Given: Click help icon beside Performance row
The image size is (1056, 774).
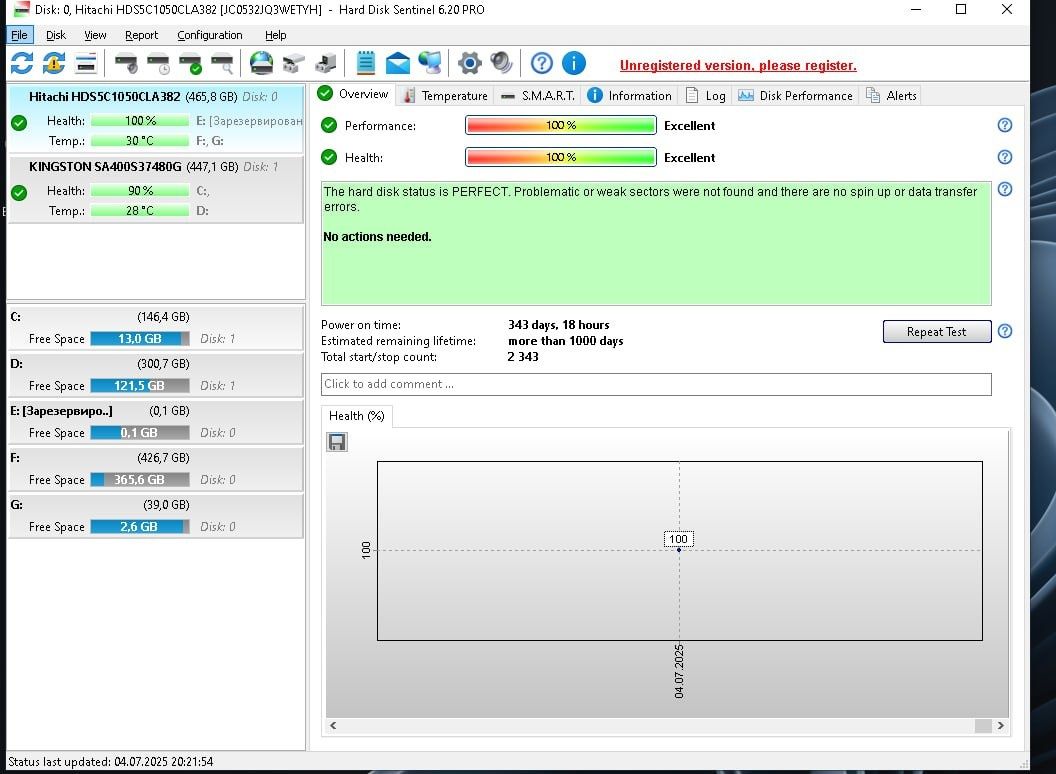Looking at the screenshot, I should pos(1005,125).
